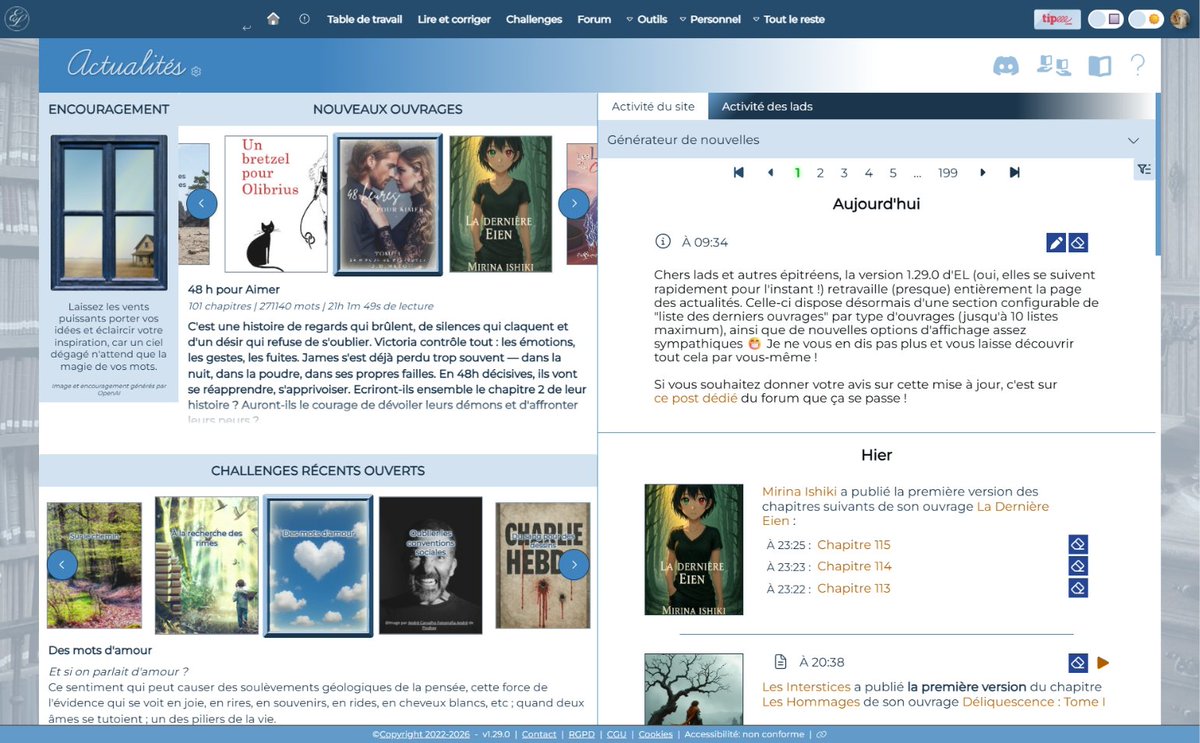Click the link icon in the footer
This screenshot has width=1200, height=743.
coord(821,734)
